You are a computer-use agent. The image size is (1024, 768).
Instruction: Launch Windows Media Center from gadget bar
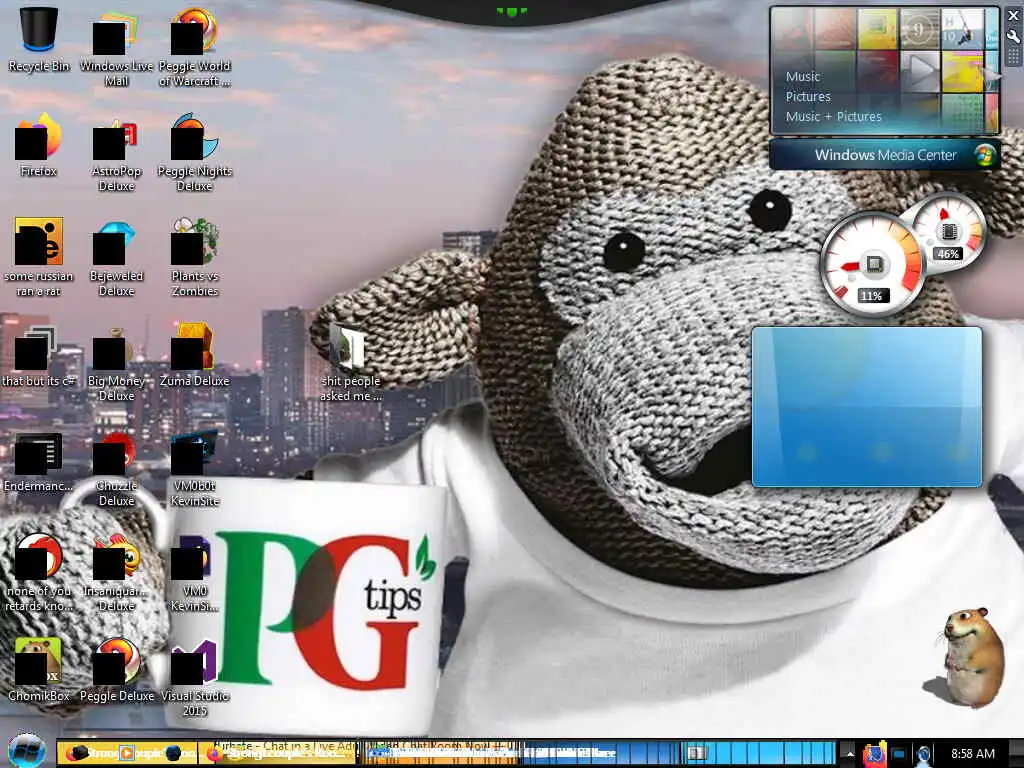pyautogui.click(x=885, y=155)
